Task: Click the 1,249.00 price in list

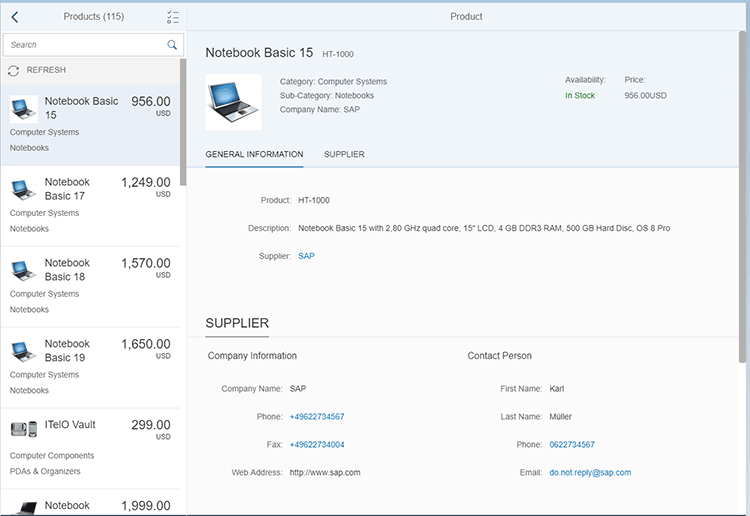Action: [145, 182]
